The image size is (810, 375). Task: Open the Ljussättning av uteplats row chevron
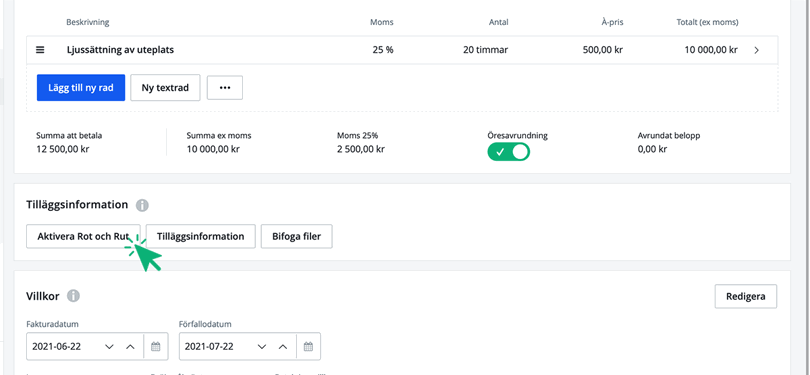[757, 50]
